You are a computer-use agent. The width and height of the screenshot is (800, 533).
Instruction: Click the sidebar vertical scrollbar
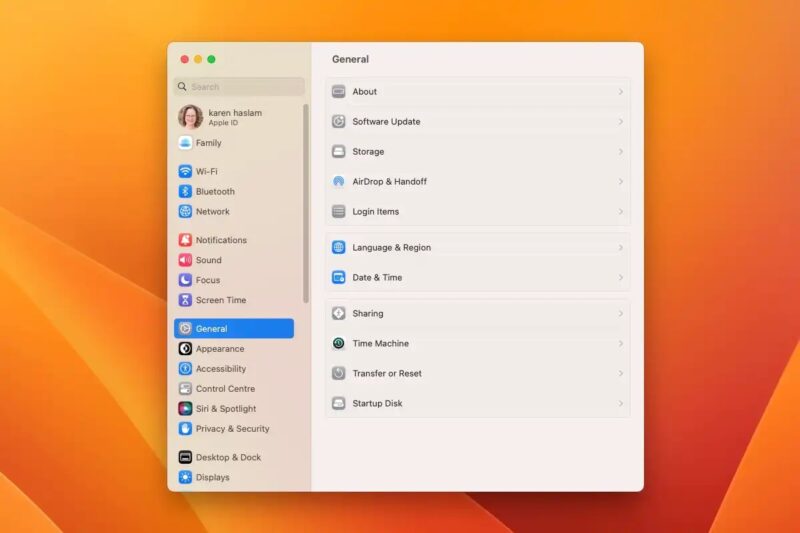(306, 200)
